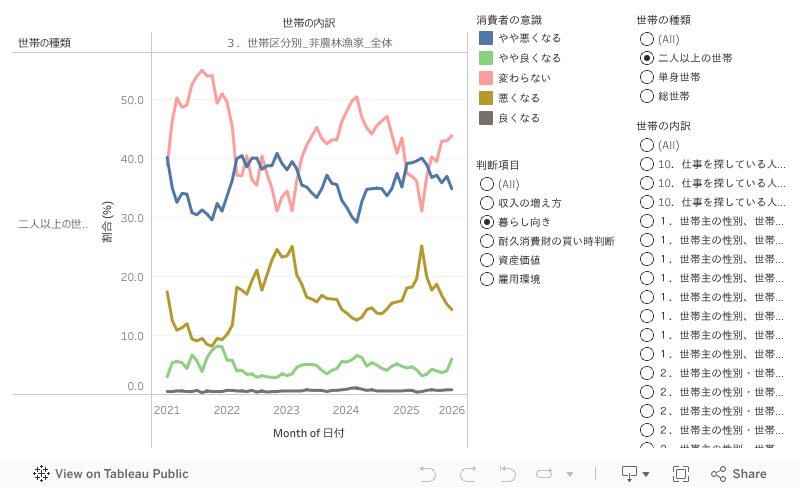The image size is (800, 487).
Task: Select the 単身世帯 radio option
Action: pyautogui.click(x=647, y=77)
